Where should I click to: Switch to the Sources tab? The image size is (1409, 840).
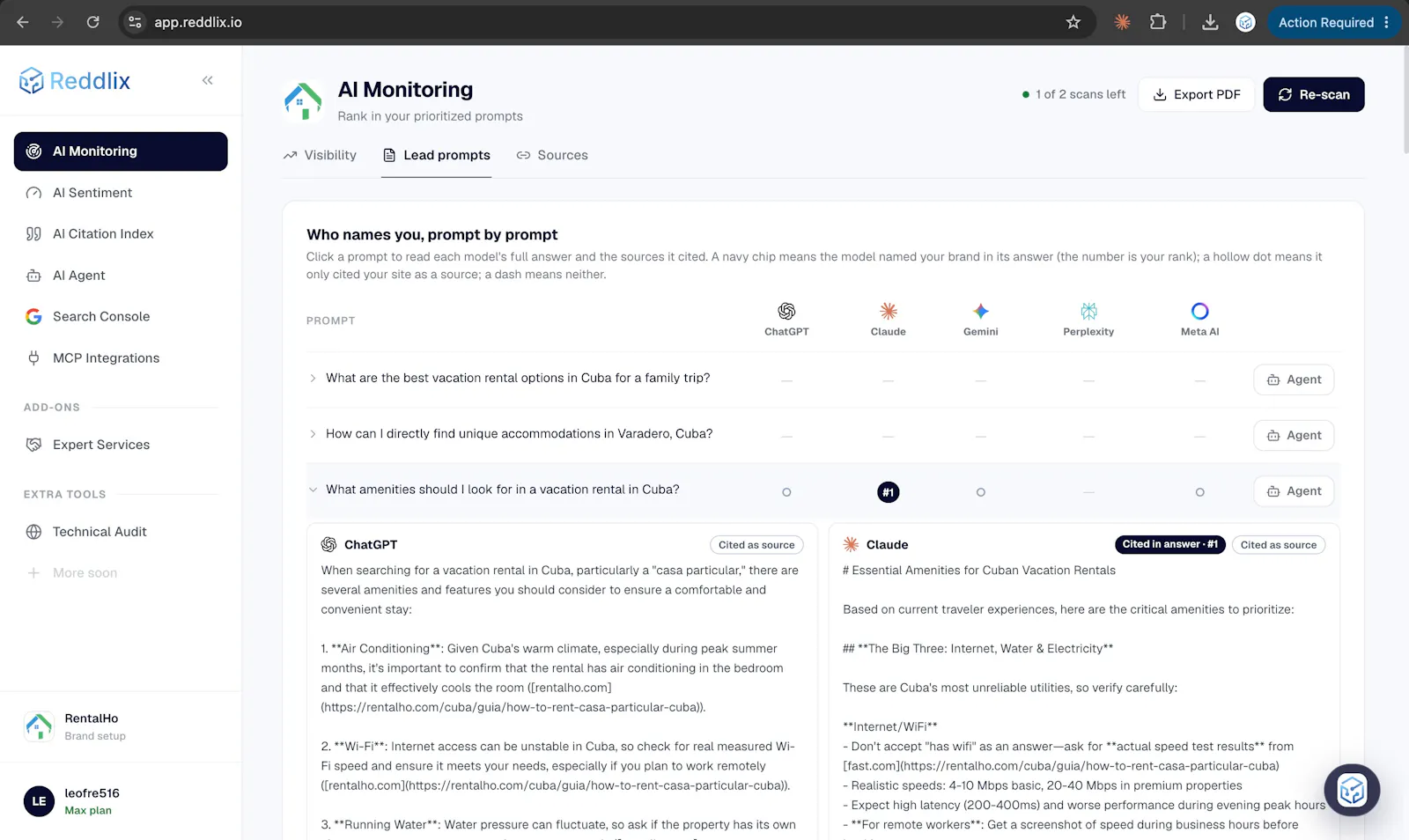tap(552, 155)
